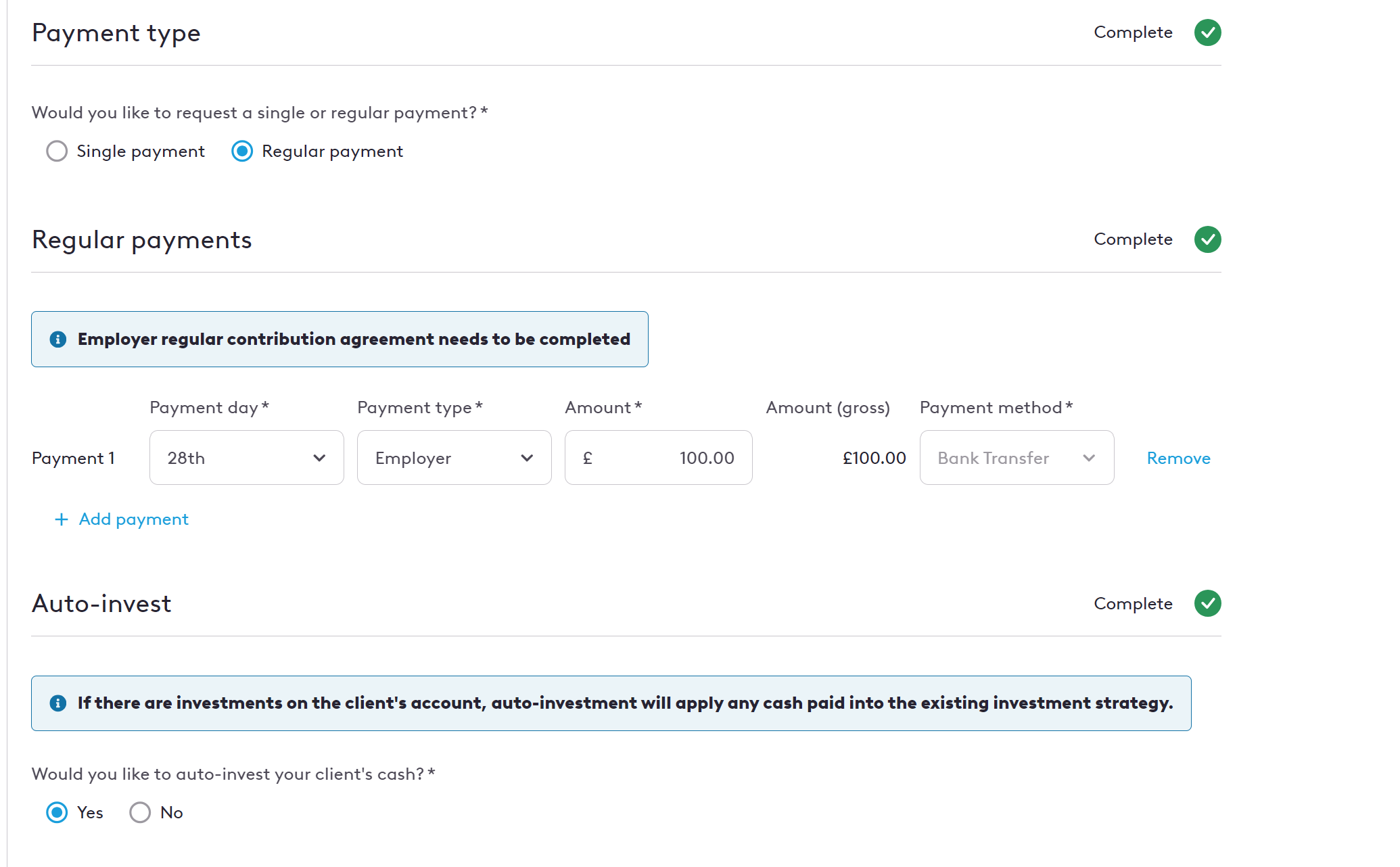This screenshot has width=1400, height=867.
Task: Select the Single payment radio button
Action: click(57, 151)
